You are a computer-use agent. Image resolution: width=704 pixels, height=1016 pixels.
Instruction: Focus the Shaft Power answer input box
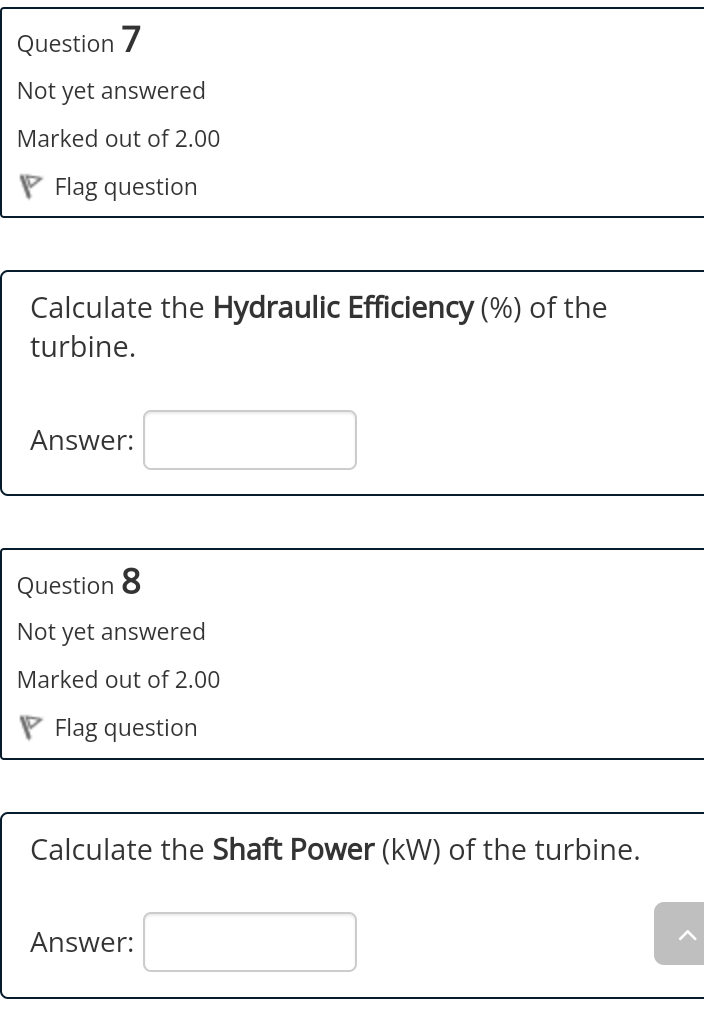click(x=250, y=942)
